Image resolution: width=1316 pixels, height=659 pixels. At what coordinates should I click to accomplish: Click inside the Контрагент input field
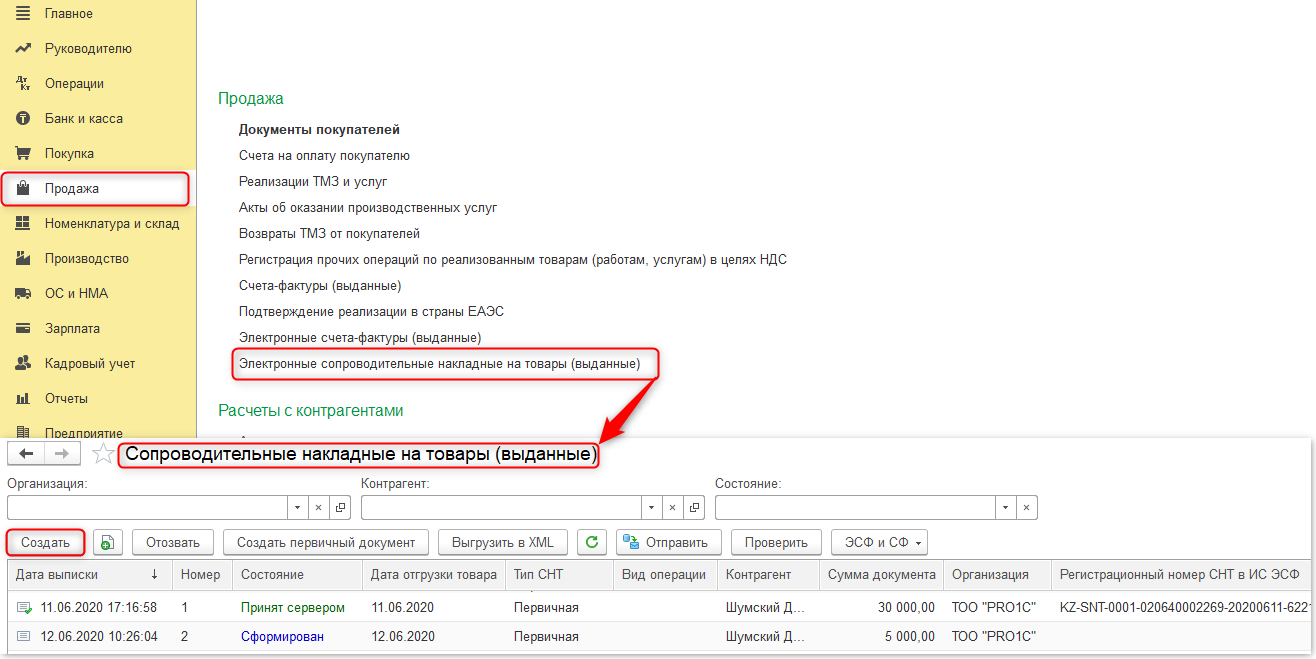point(501,507)
